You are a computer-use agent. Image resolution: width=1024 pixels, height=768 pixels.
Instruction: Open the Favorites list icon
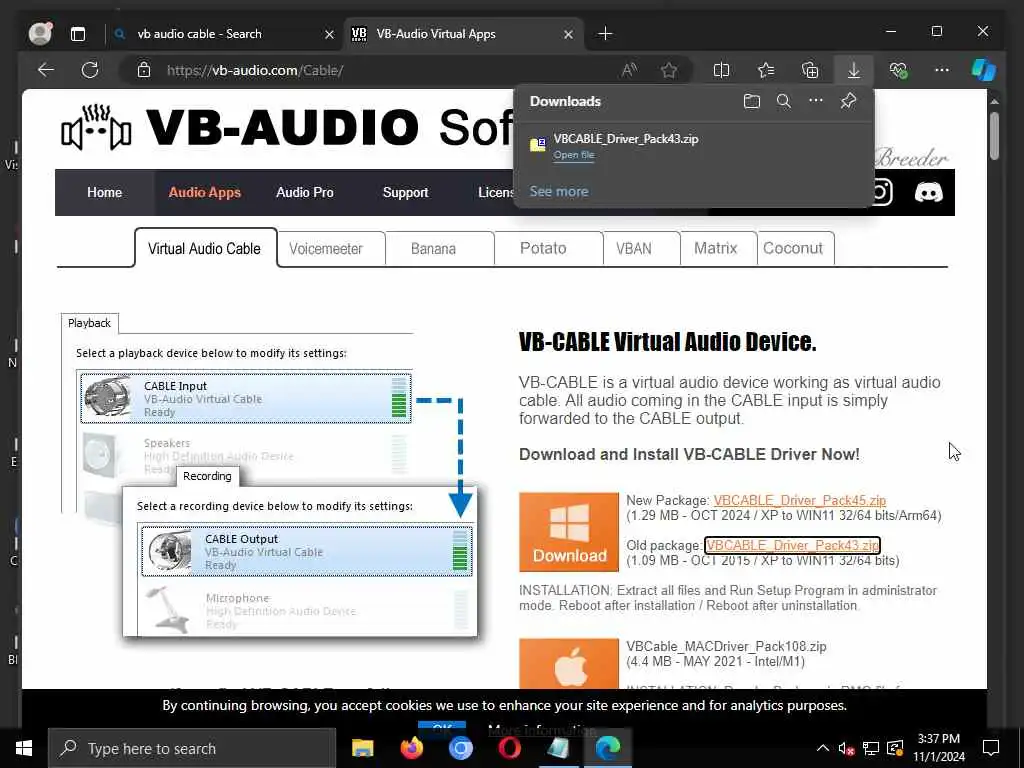(765, 70)
